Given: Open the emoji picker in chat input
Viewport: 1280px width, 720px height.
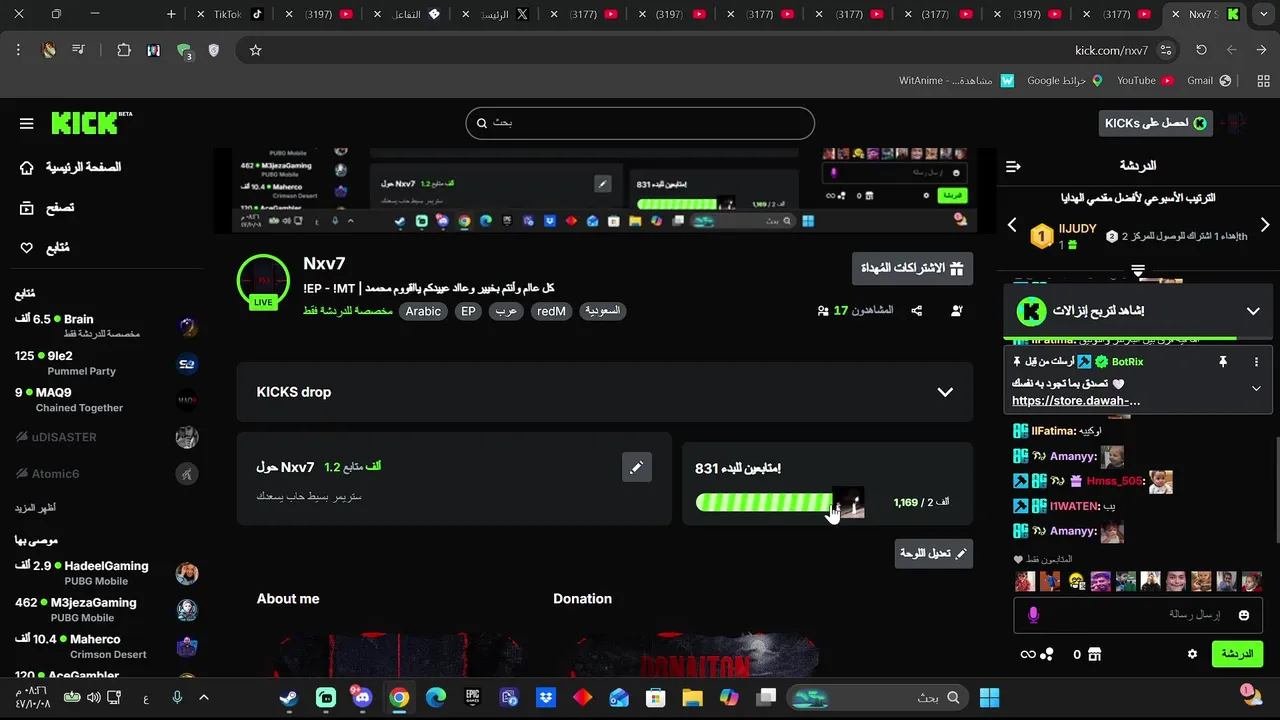Looking at the screenshot, I should click(1244, 615).
